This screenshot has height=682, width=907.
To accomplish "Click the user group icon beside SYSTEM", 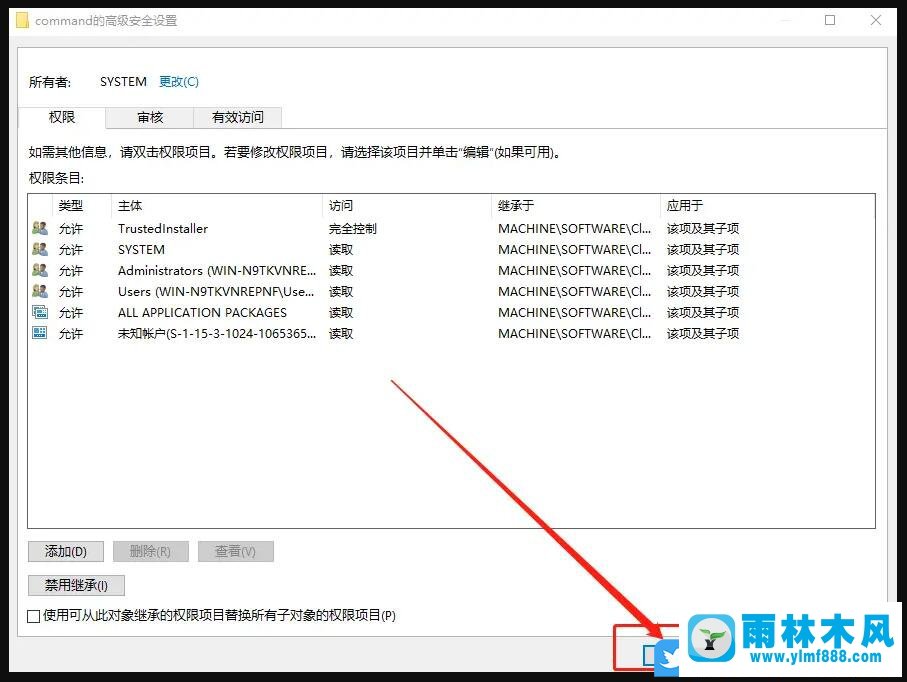I will [40, 249].
